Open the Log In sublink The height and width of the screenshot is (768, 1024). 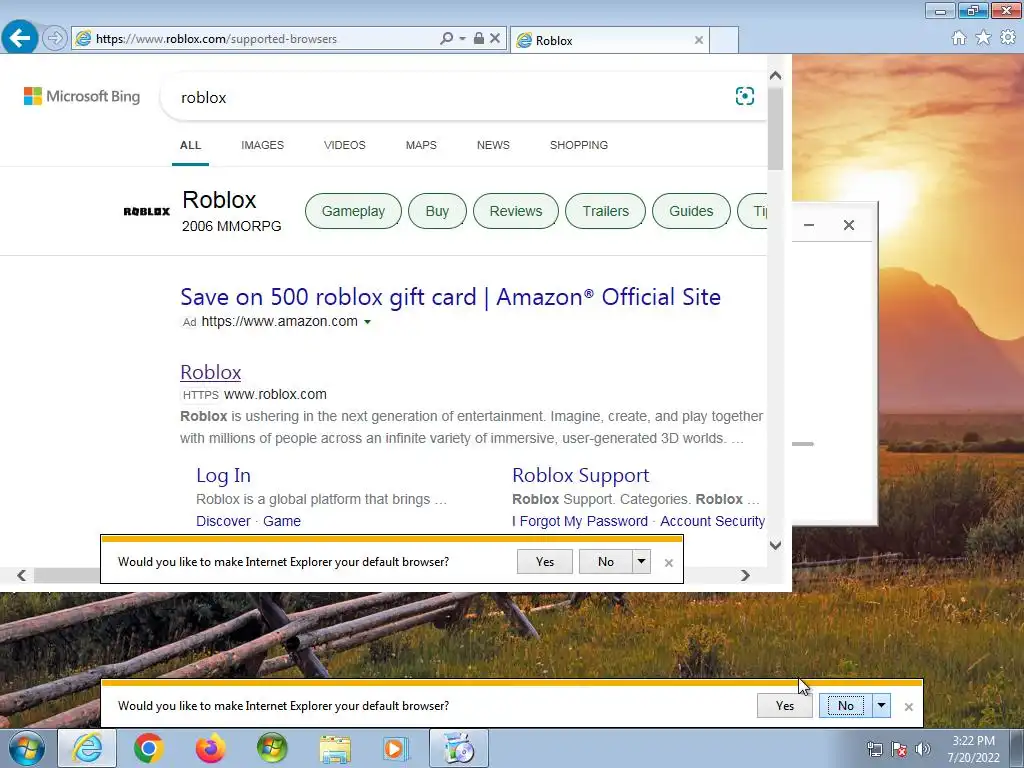tap(223, 475)
